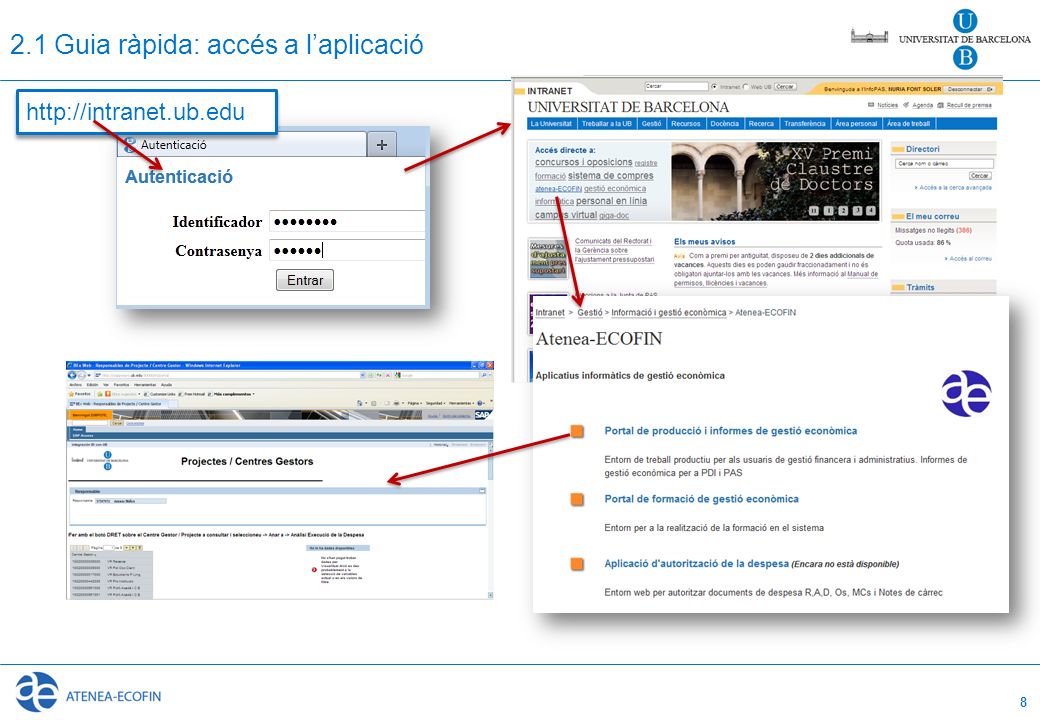Image resolution: width=1040 pixels, height=720 pixels.
Task: Open the giga-doc link
Action: coord(614,215)
